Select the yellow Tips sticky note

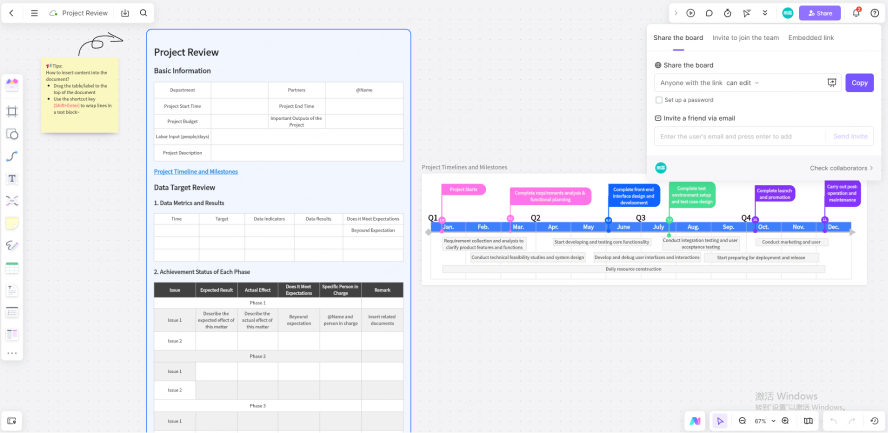tap(79, 95)
